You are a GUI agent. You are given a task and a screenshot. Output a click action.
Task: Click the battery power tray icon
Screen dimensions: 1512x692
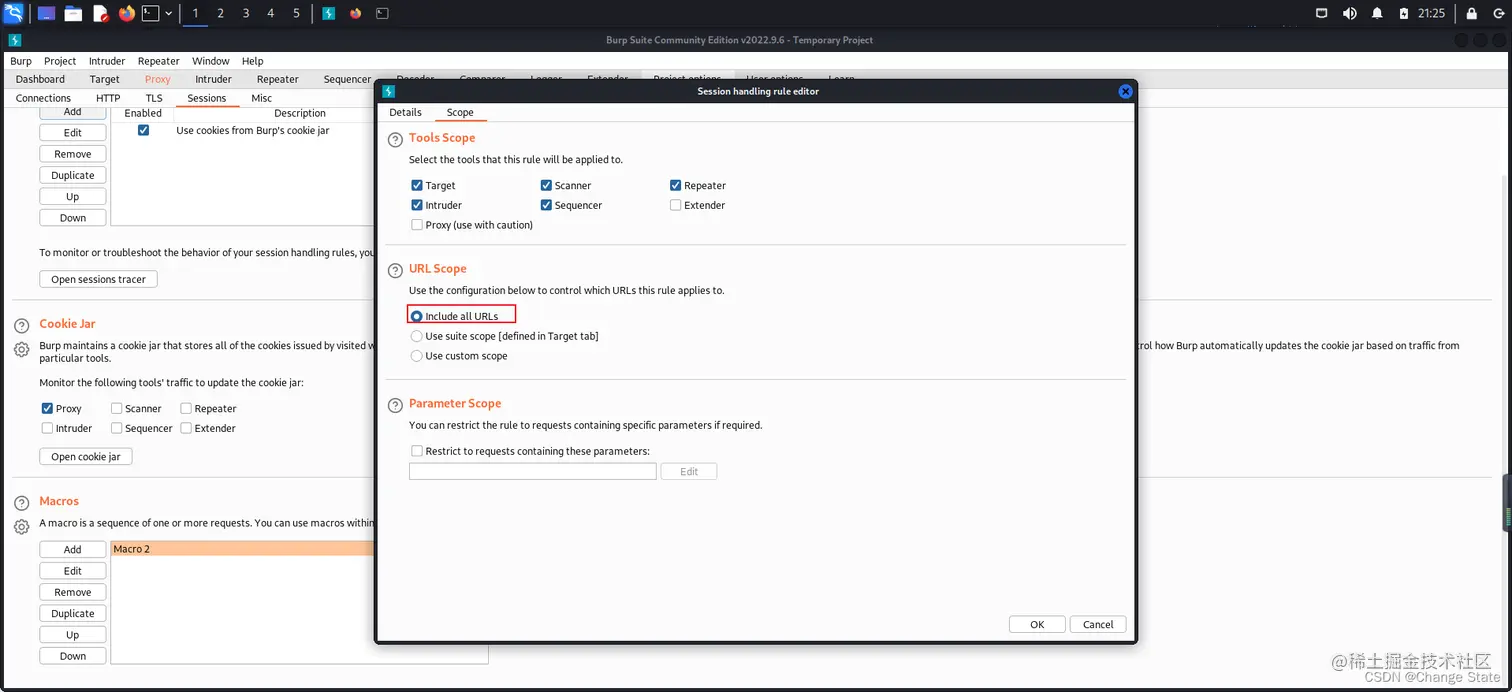pos(1404,13)
